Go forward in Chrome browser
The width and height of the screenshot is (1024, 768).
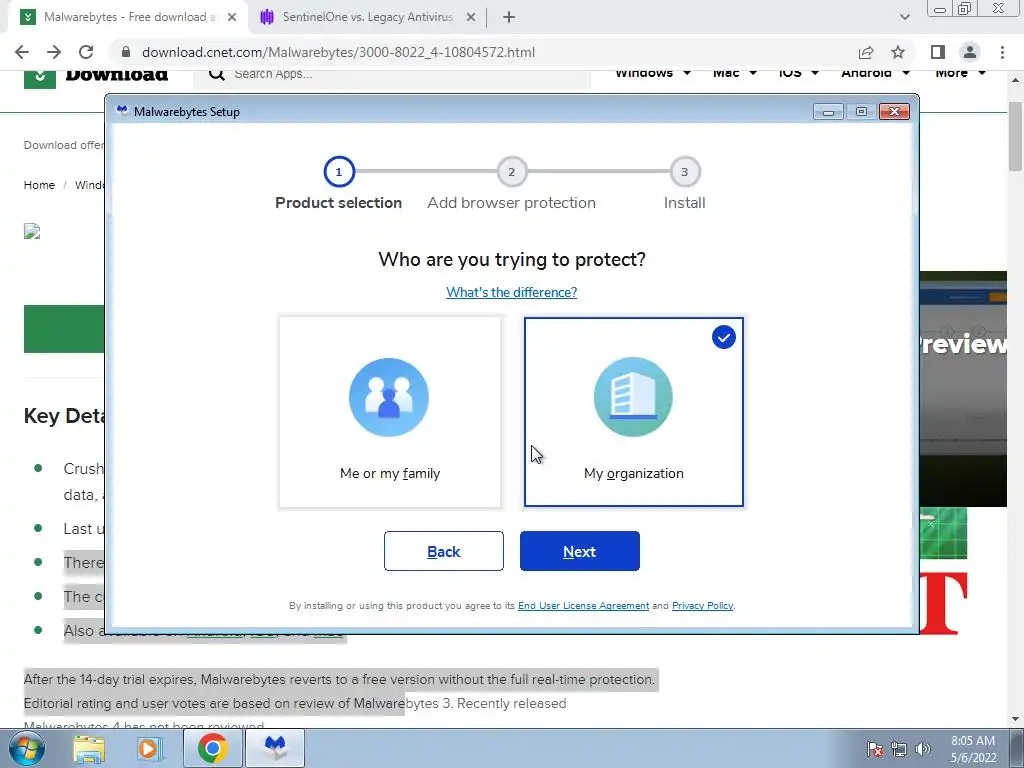click(x=54, y=52)
